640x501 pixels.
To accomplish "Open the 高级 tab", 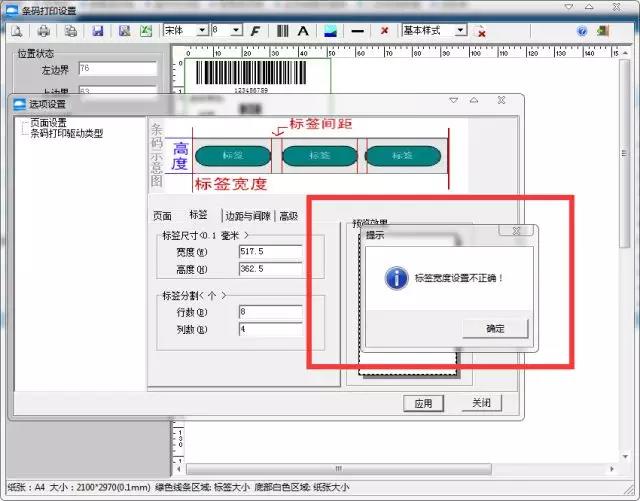I will [288, 215].
